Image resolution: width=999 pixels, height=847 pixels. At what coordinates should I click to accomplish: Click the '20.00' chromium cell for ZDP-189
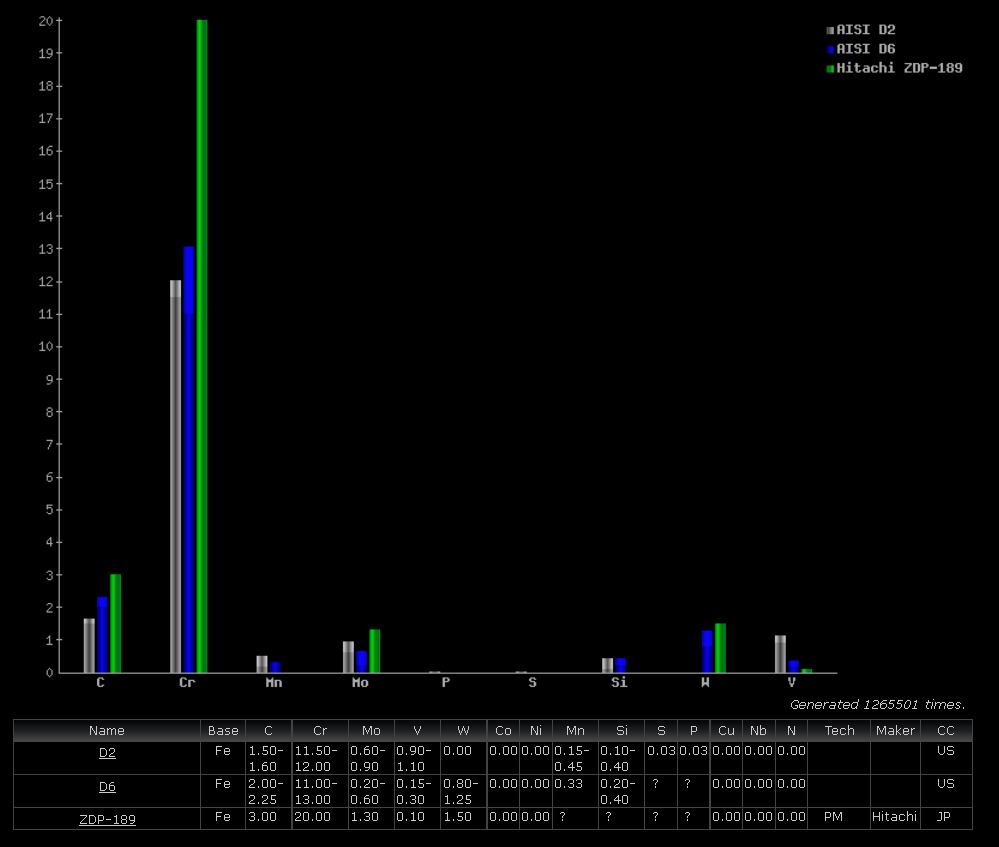pyautogui.click(x=320, y=817)
